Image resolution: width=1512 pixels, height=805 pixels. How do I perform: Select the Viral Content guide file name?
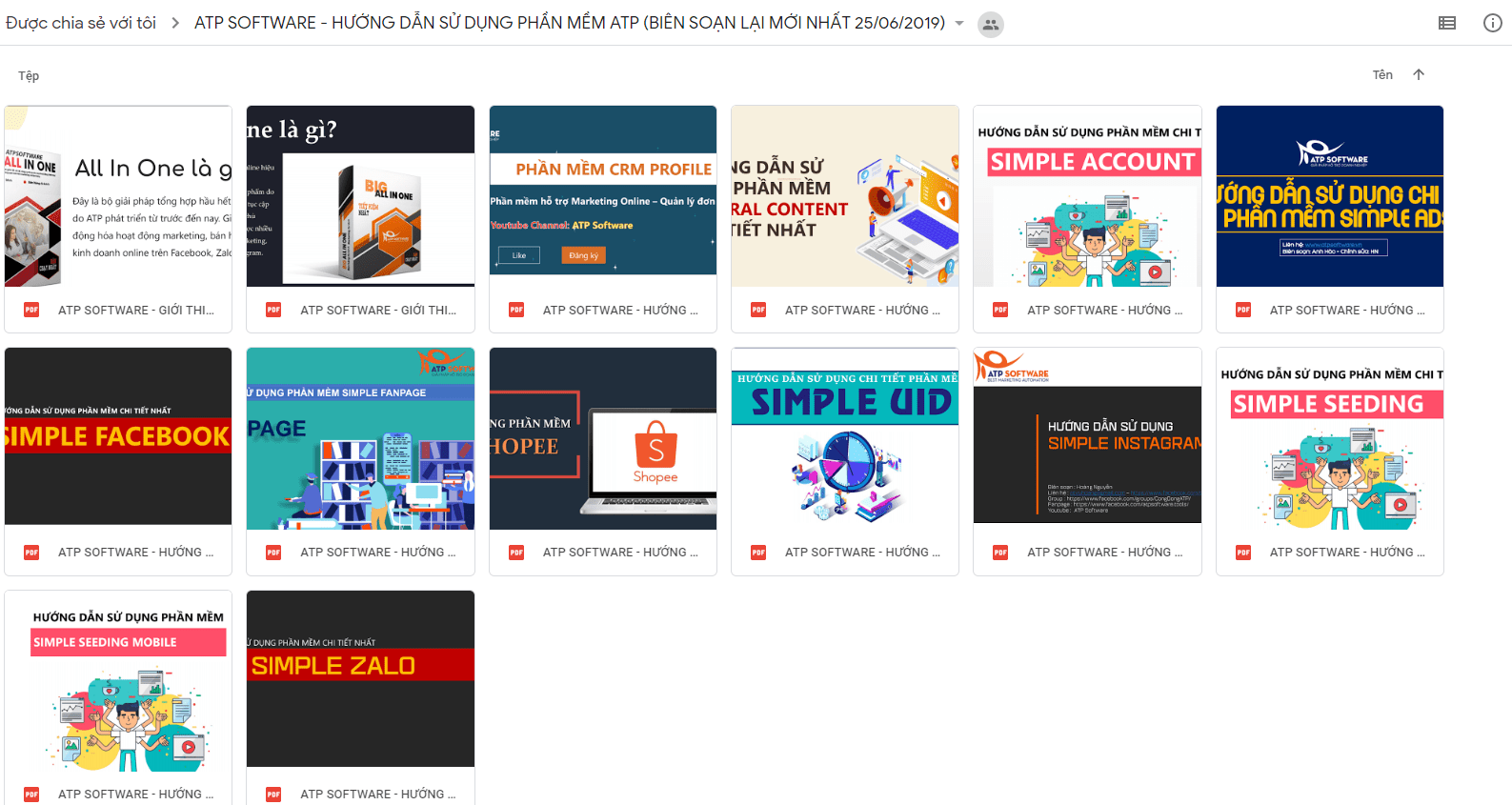861,311
